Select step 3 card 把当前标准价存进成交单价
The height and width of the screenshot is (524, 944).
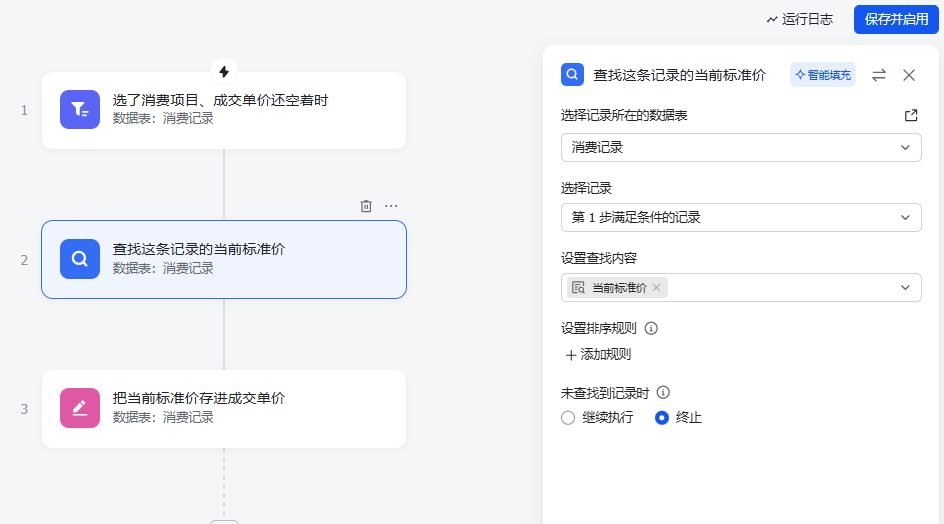pos(224,409)
